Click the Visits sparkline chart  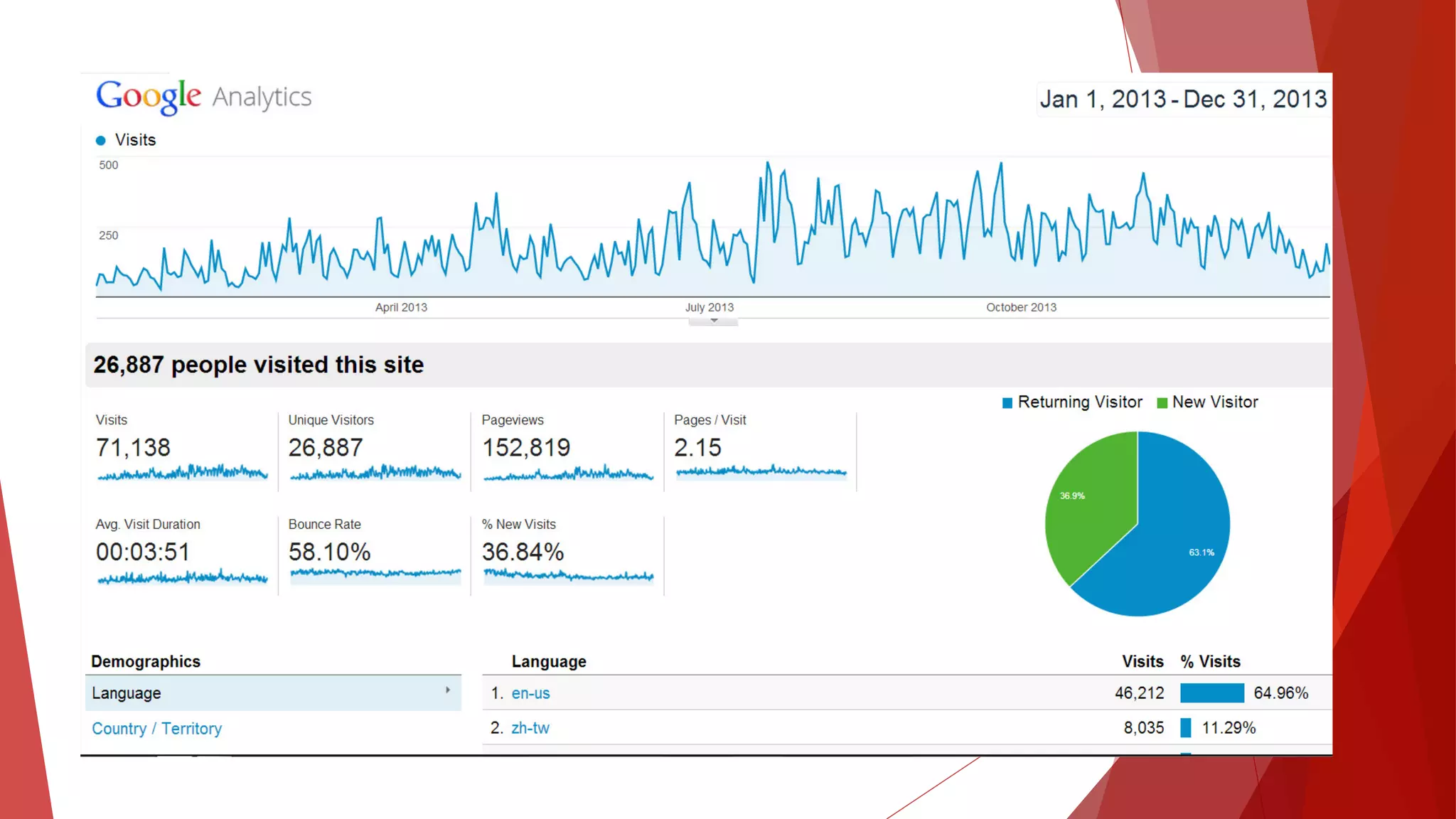point(183,472)
